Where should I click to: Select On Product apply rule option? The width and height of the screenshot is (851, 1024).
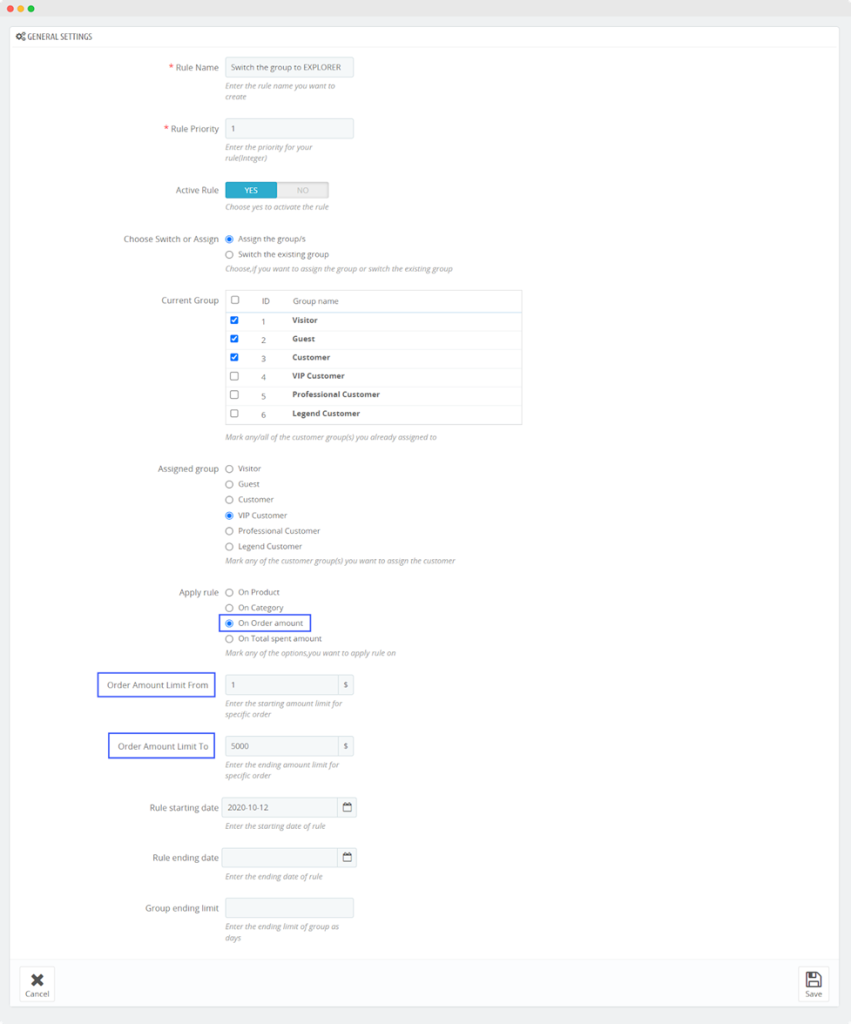pos(230,593)
